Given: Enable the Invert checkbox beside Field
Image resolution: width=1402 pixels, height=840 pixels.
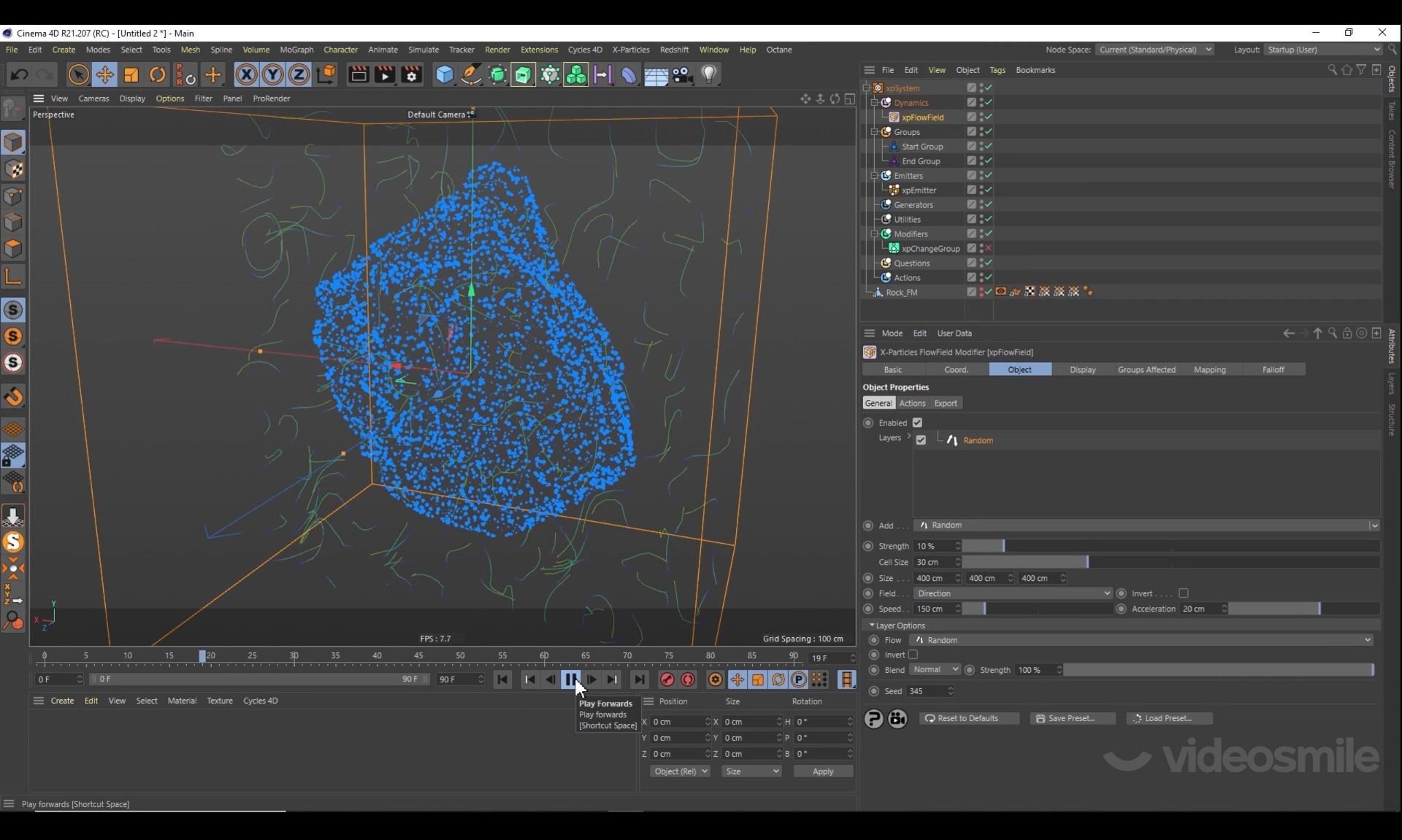Looking at the screenshot, I should tap(1184, 593).
